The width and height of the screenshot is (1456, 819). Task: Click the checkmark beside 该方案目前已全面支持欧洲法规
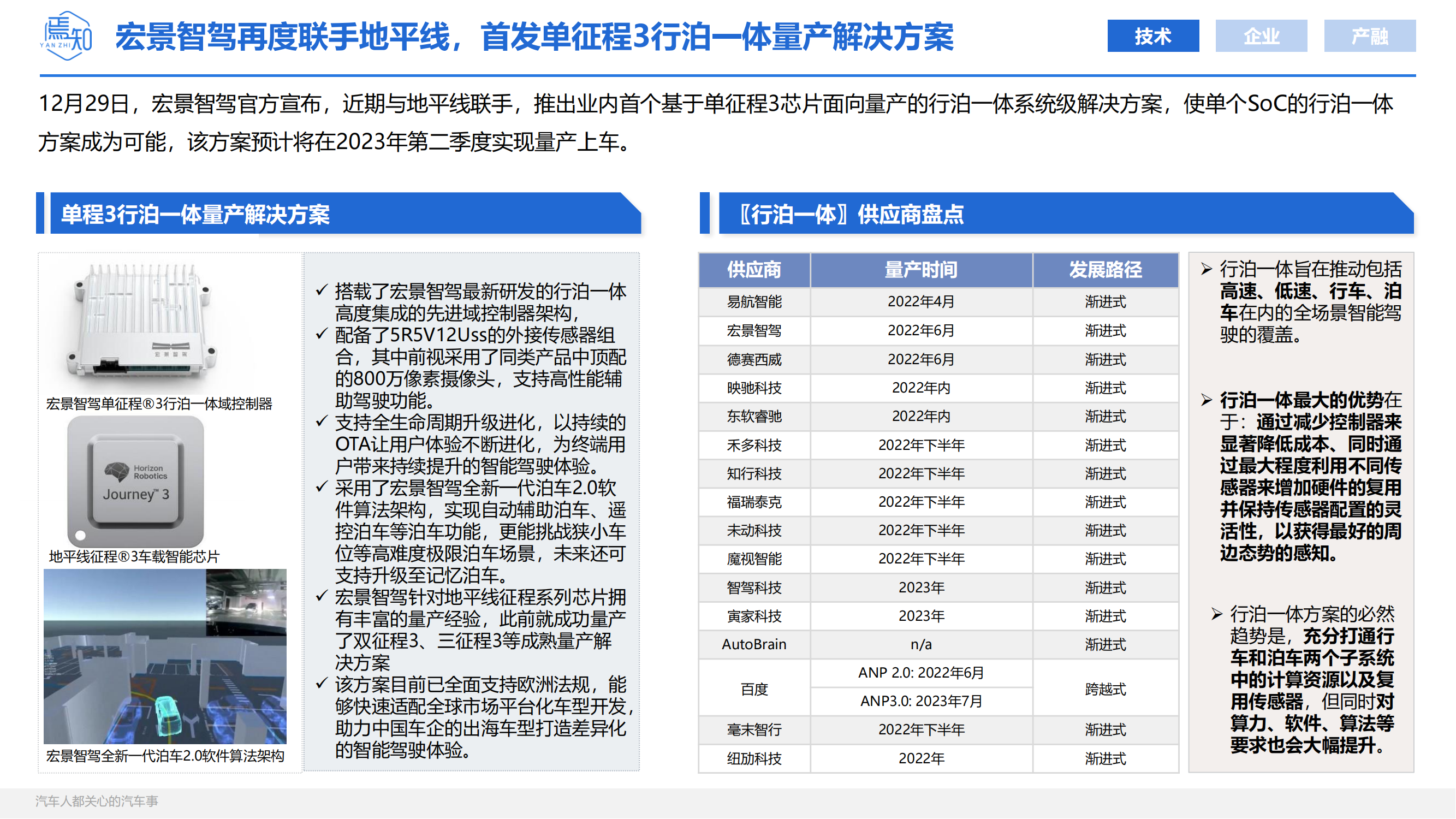pyautogui.click(x=322, y=684)
